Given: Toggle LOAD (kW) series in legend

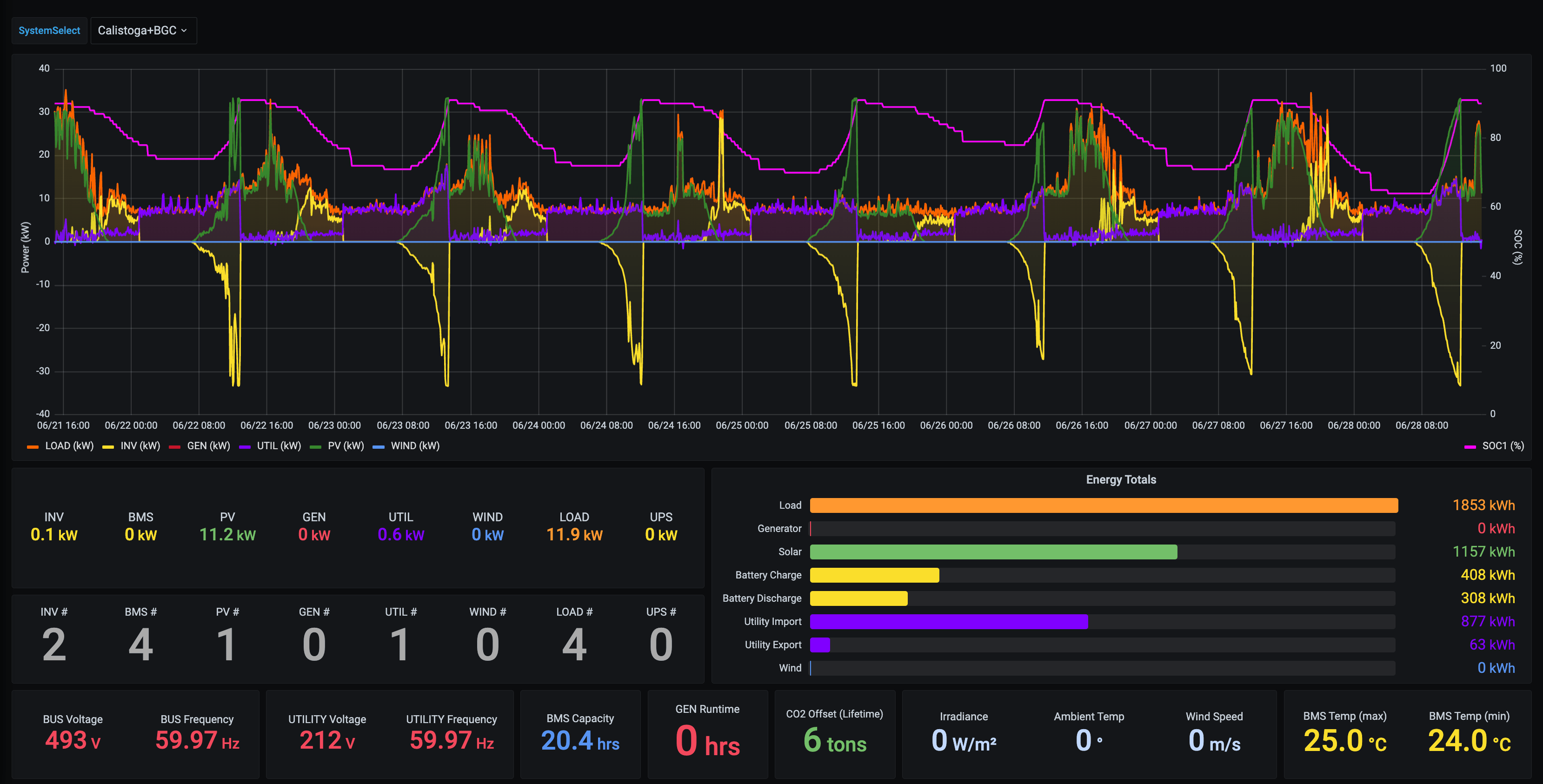Looking at the screenshot, I should coord(68,445).
